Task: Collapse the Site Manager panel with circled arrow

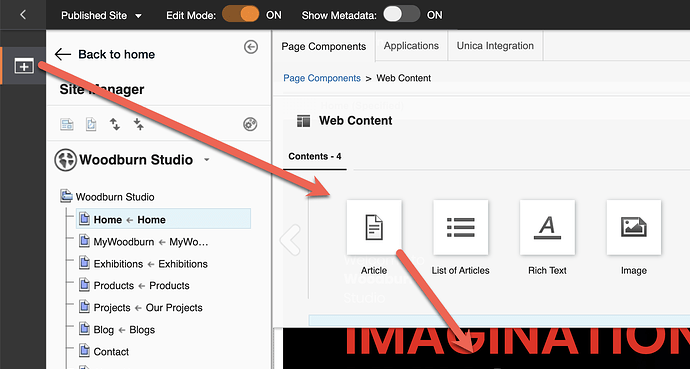Action: (x=251, y=47)
